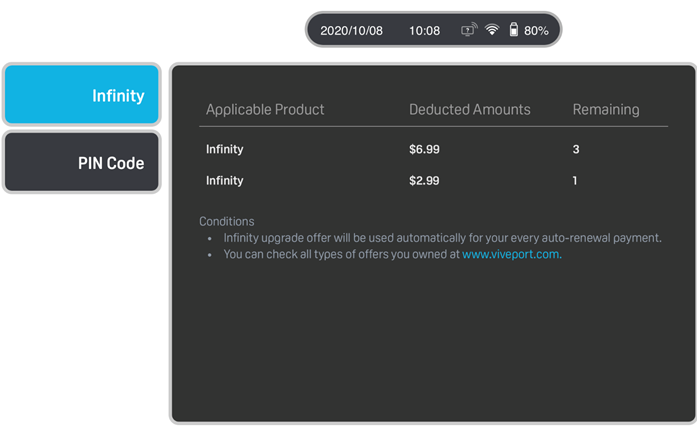Click the Wi-Fi signal icon
Image resolution: width=697 pixels, height=436 pixels.
pyautogui.click(x=492, y=30)
